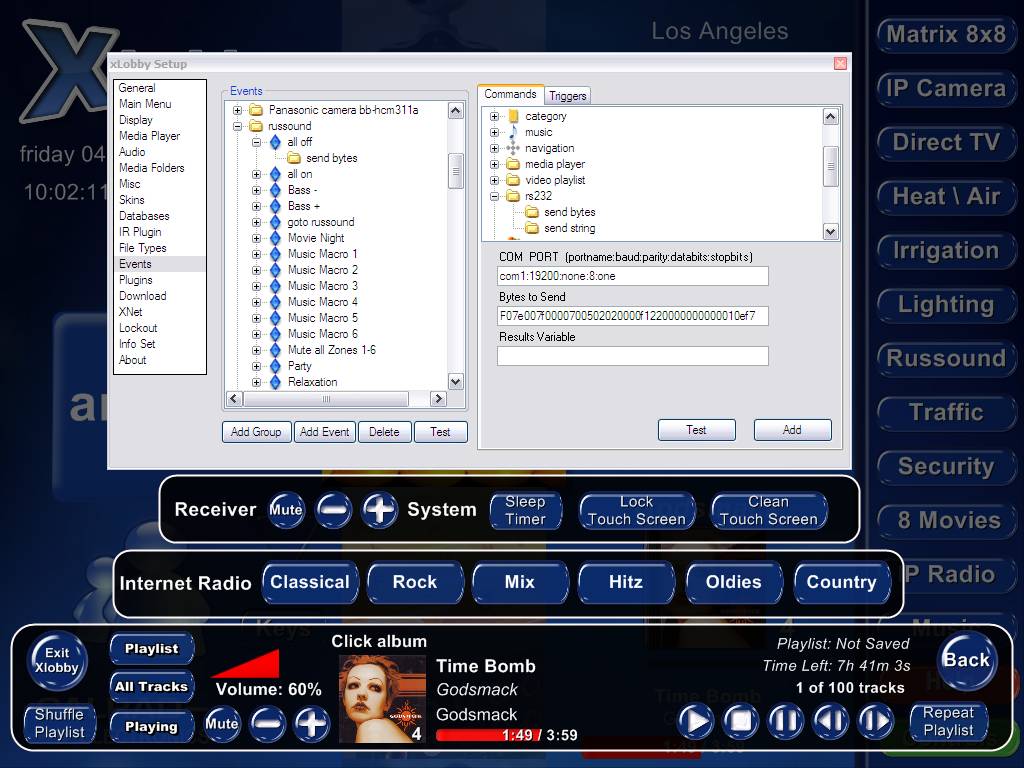Expand the navigation commands node

[x=494, y=148]
